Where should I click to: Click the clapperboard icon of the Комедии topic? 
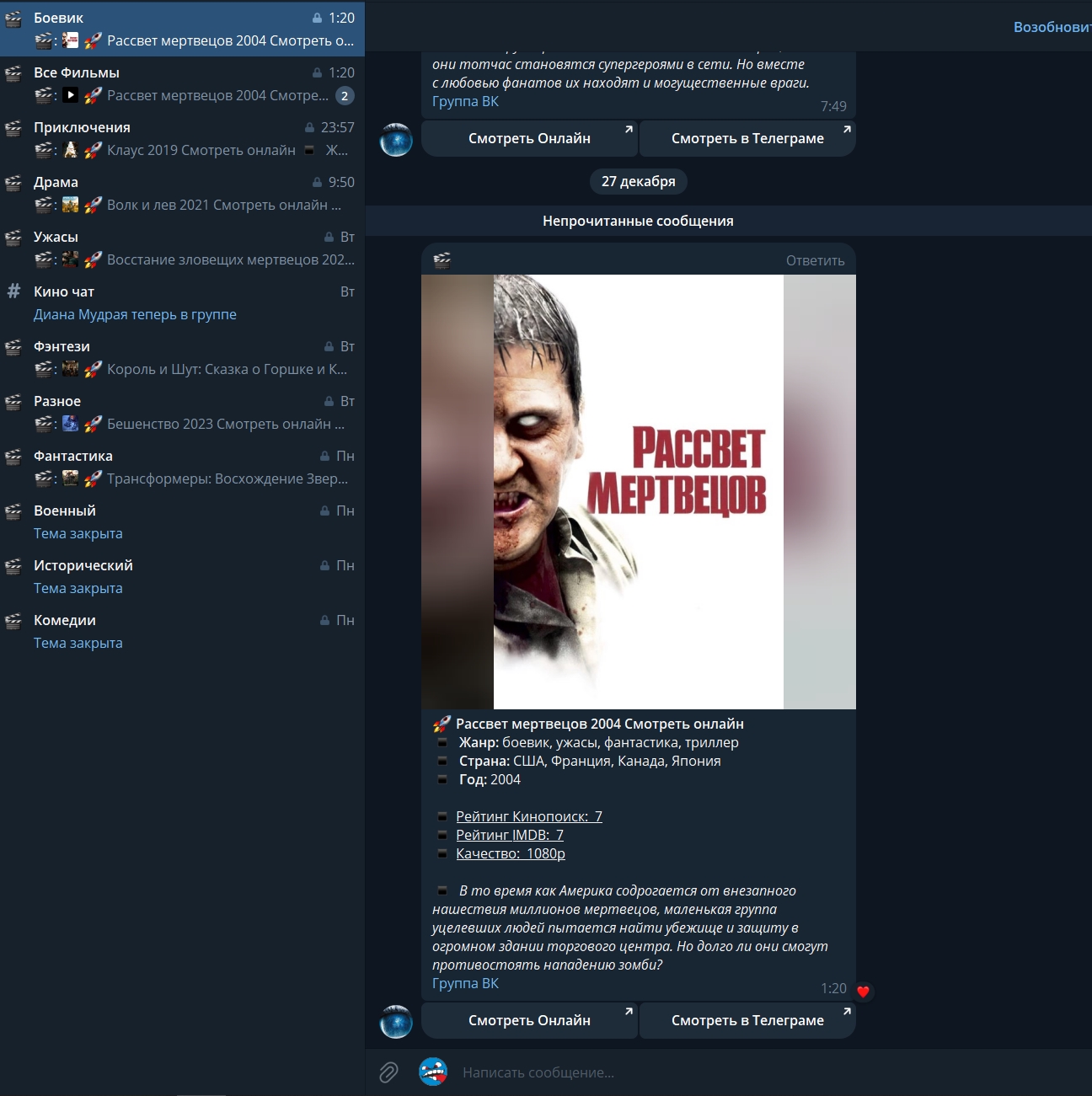tap(13, 620)
